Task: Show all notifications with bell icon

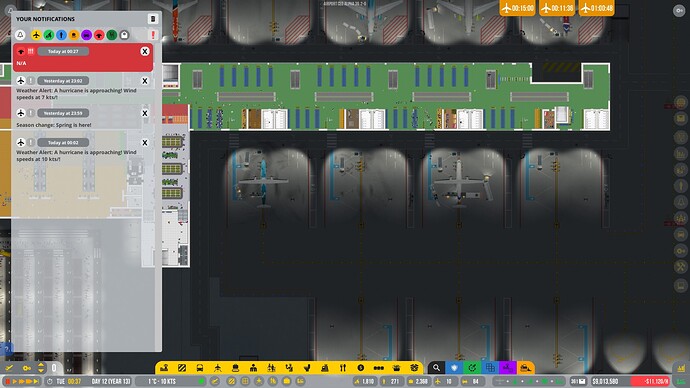Action: [x=20, y=35]
